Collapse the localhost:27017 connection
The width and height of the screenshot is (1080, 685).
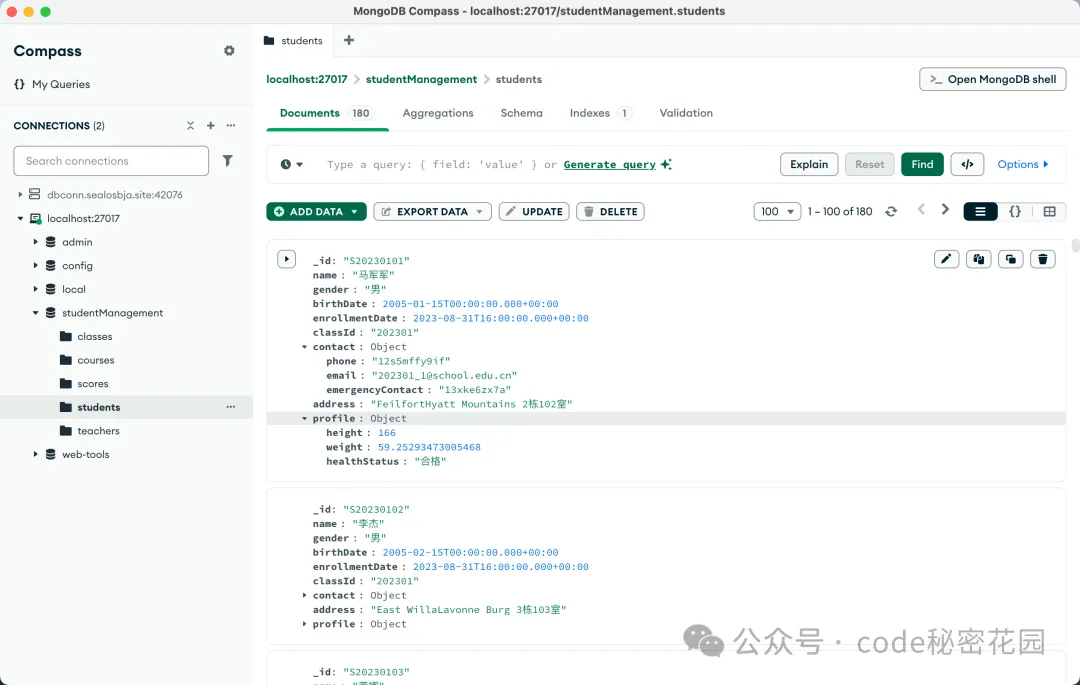(x=20, y=218)
